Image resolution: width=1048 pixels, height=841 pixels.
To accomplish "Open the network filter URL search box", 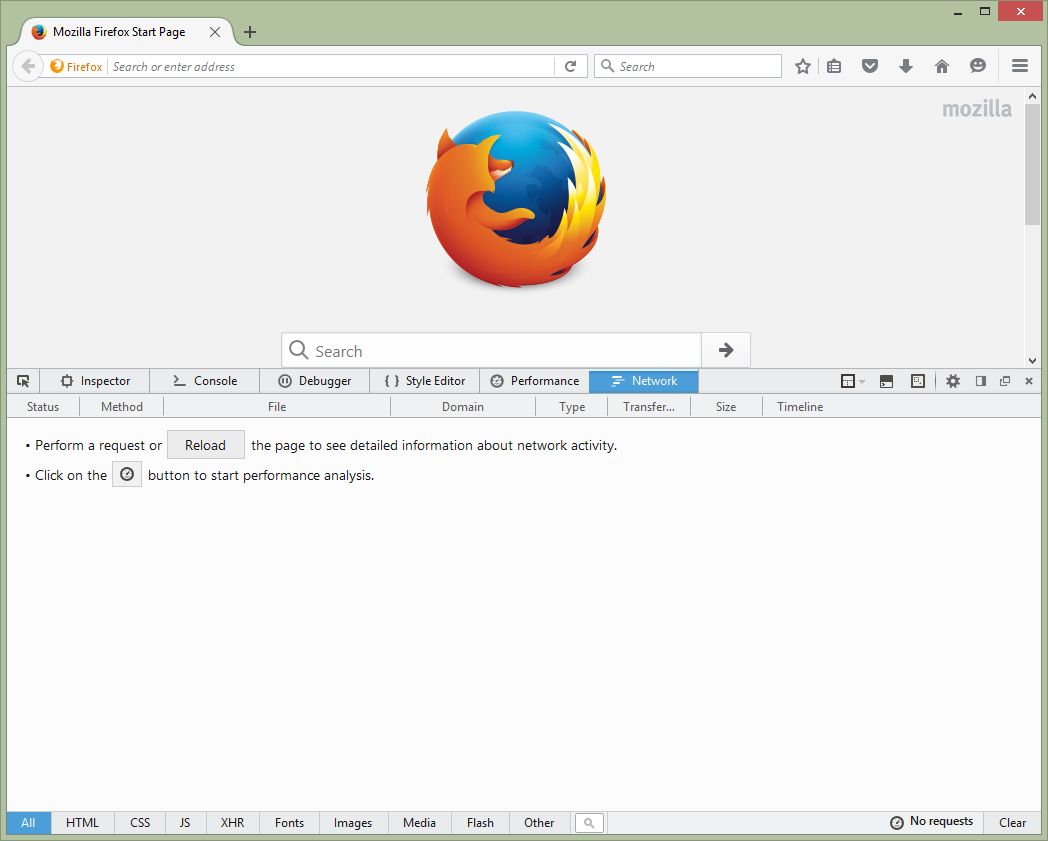I will pos(589,823).
